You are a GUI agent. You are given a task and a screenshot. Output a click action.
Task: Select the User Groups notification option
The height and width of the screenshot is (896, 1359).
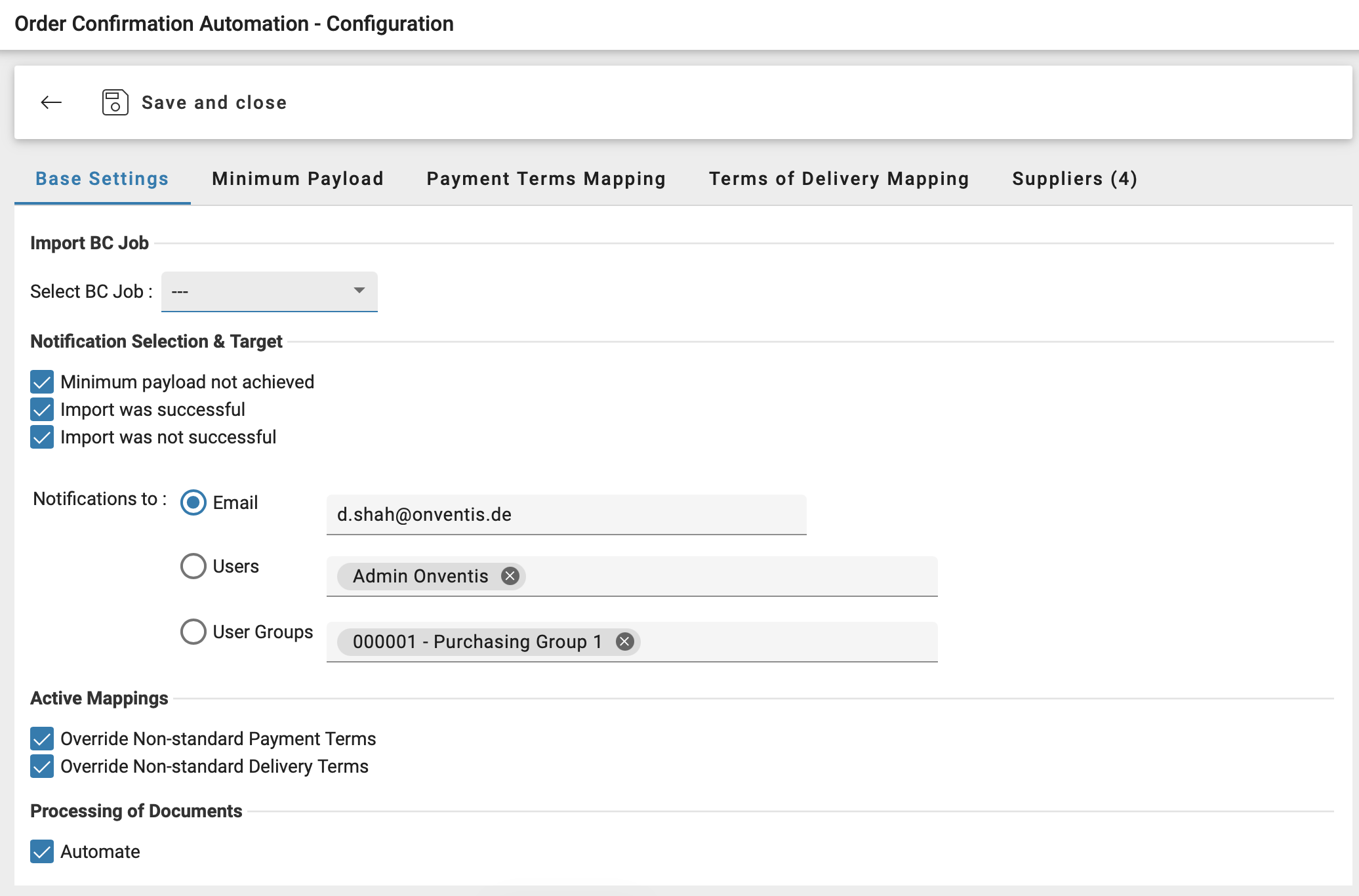193,632
